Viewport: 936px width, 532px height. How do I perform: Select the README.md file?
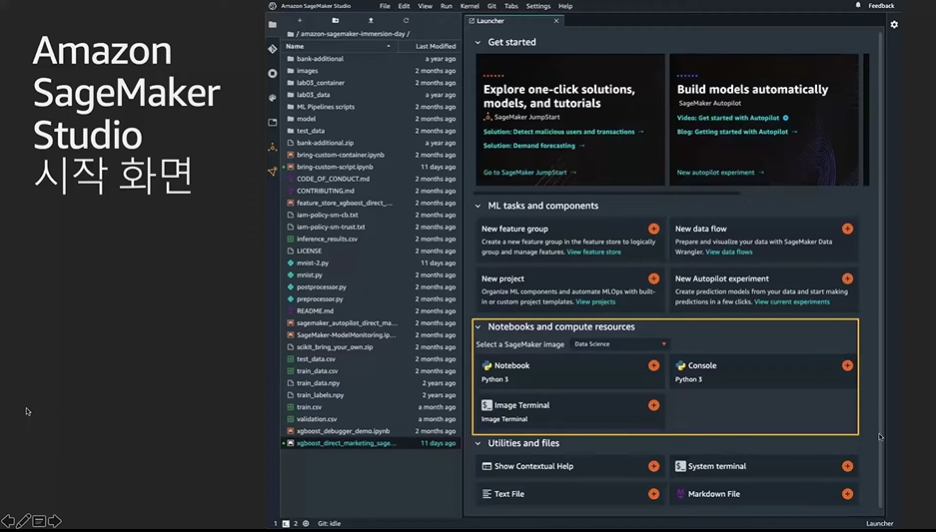click(370, 311)
